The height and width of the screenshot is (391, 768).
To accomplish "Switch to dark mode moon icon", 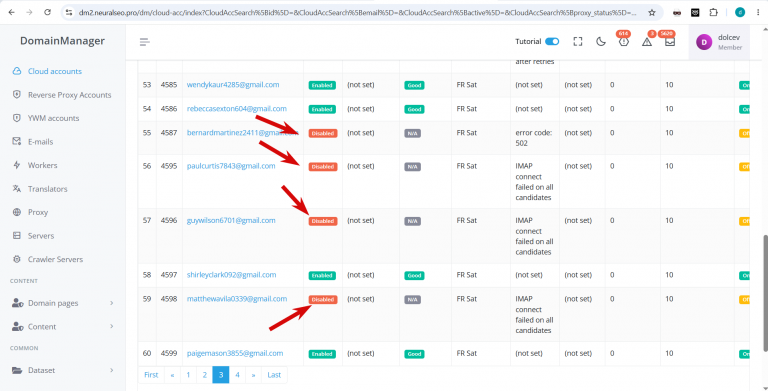I will 601,42.
